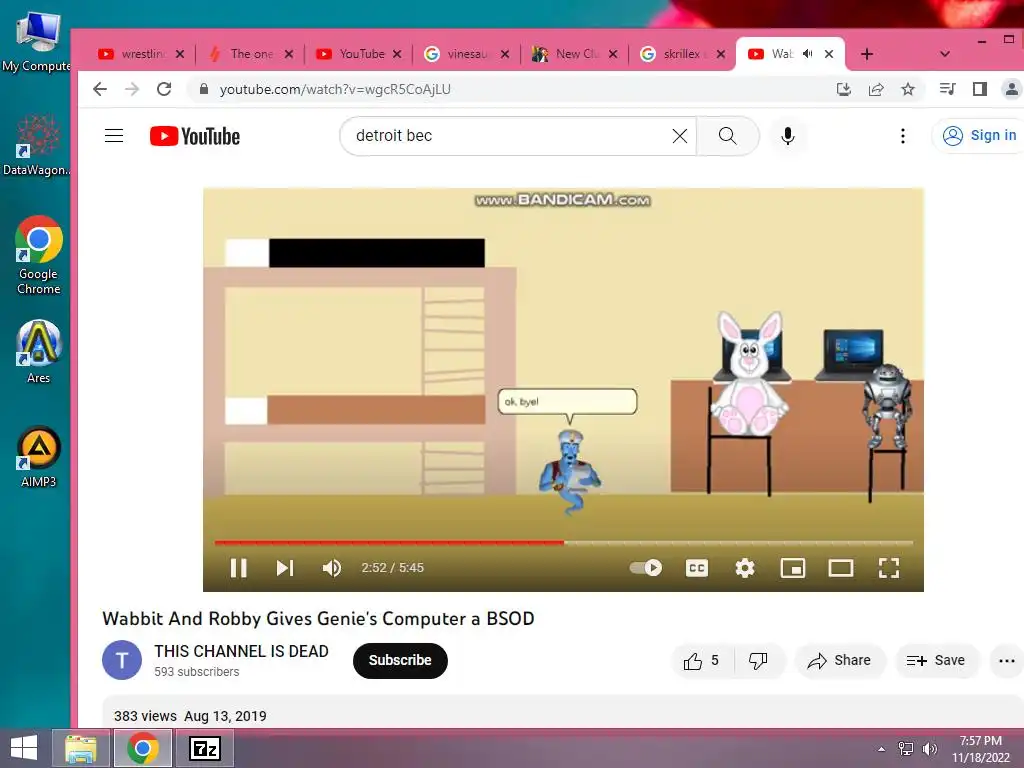This screenshot has width=1024, height=768.
Task: Select the AIMP3 desktop shortcut
Action: (x=39, y=456)
